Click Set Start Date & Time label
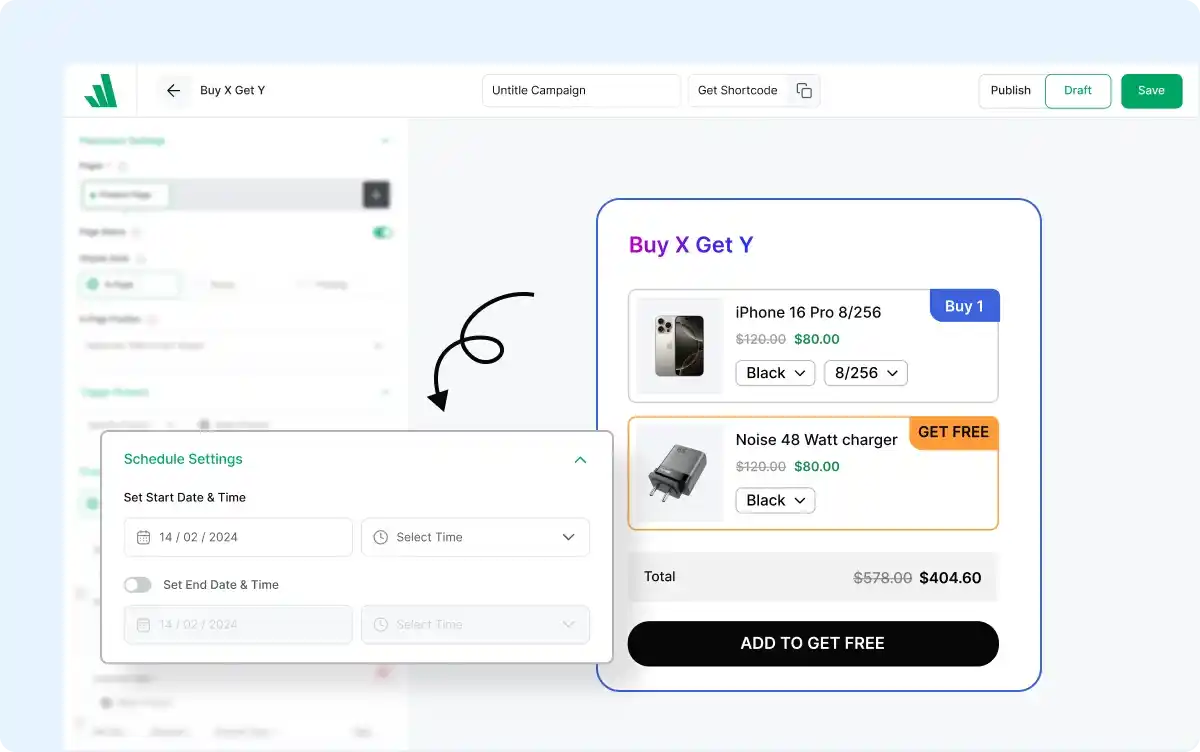Viewport: 1200px width, 752px height. [x=185, y=498]
